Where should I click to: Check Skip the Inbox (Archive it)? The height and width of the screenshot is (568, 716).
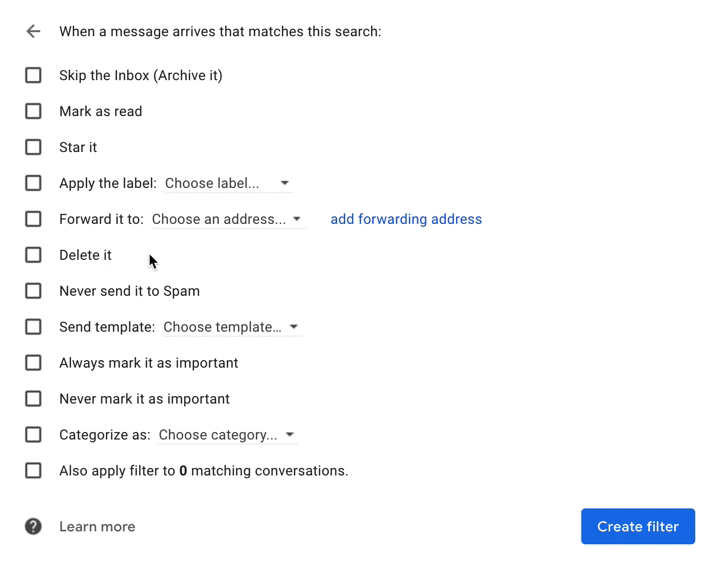click(x=33, y=75)
